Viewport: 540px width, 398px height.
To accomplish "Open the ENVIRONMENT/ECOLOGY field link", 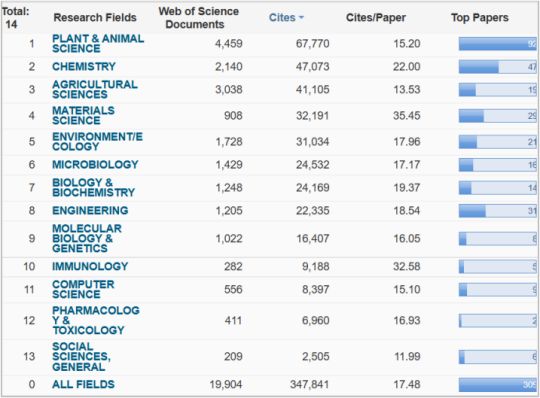I will tap(97, 142).
